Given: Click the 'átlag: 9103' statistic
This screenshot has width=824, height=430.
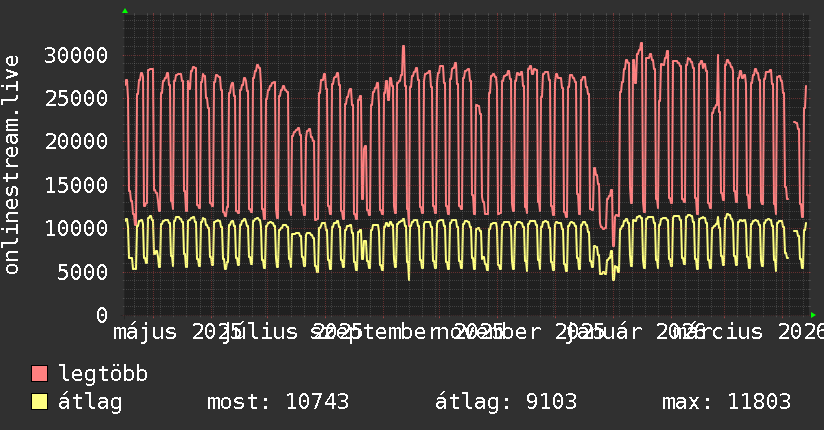Looking at the screenshot, I should tap(506, 402).
